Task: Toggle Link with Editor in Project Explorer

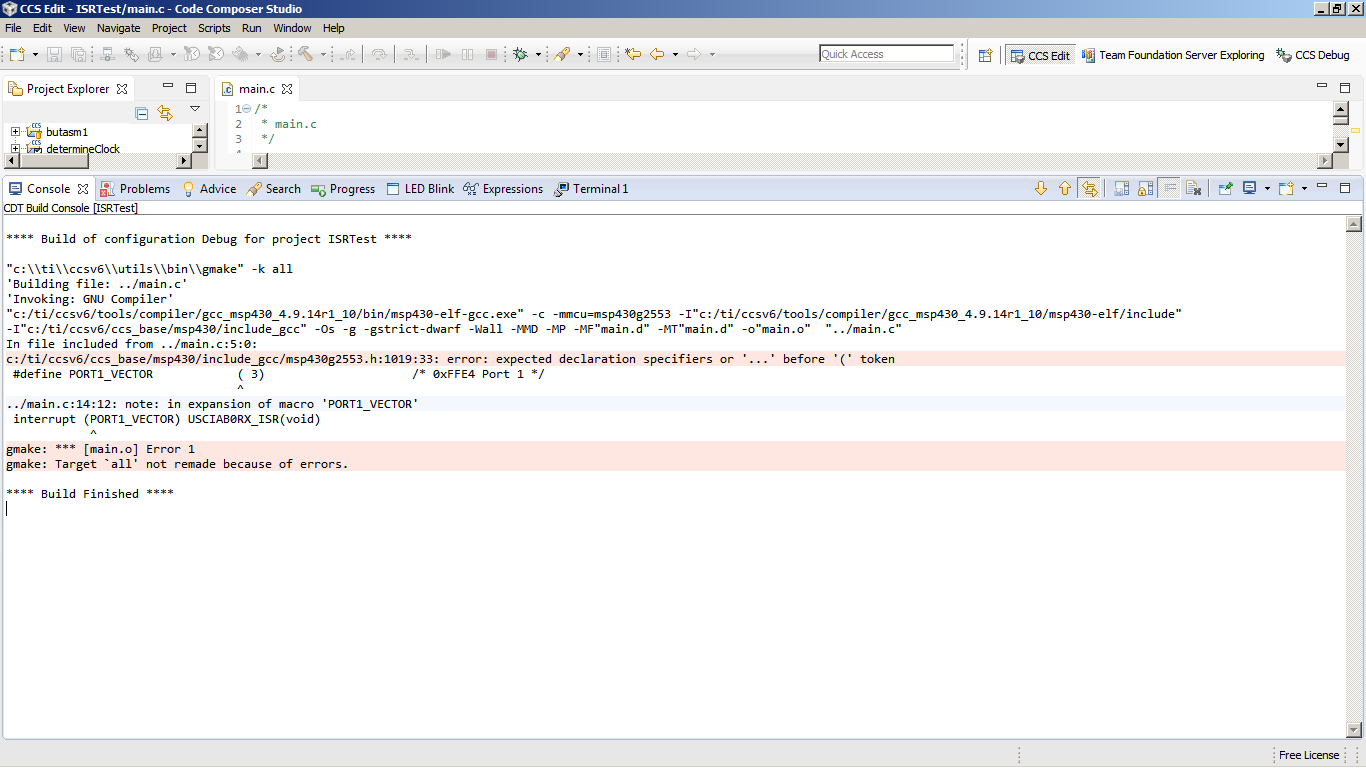Action: (x=165, y=113)
